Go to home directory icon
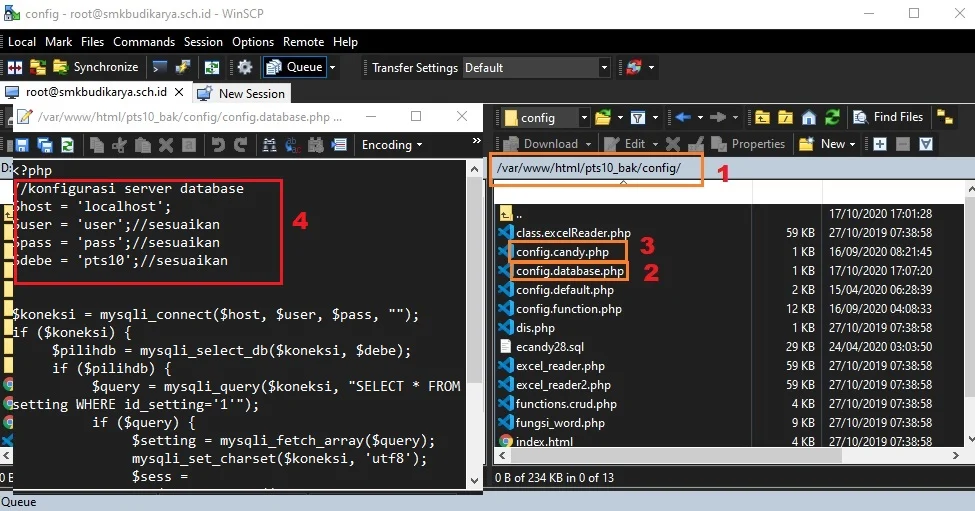 (808, 117)
